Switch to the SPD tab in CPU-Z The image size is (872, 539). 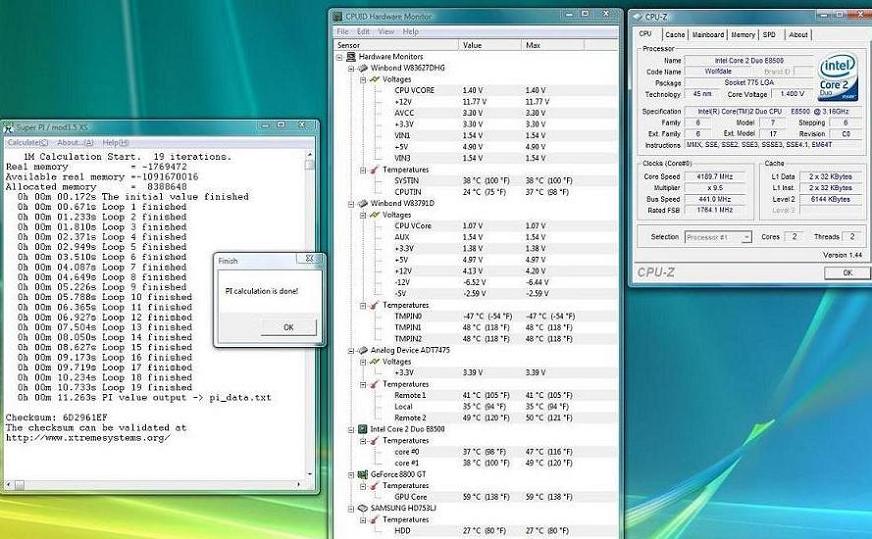click(x=769, y=34)
